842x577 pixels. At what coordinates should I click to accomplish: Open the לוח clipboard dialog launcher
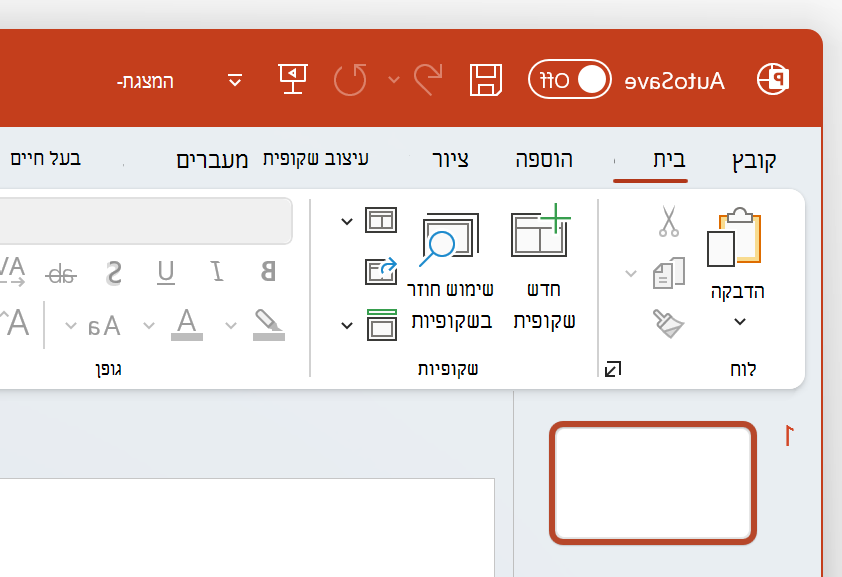click(613, 369)
